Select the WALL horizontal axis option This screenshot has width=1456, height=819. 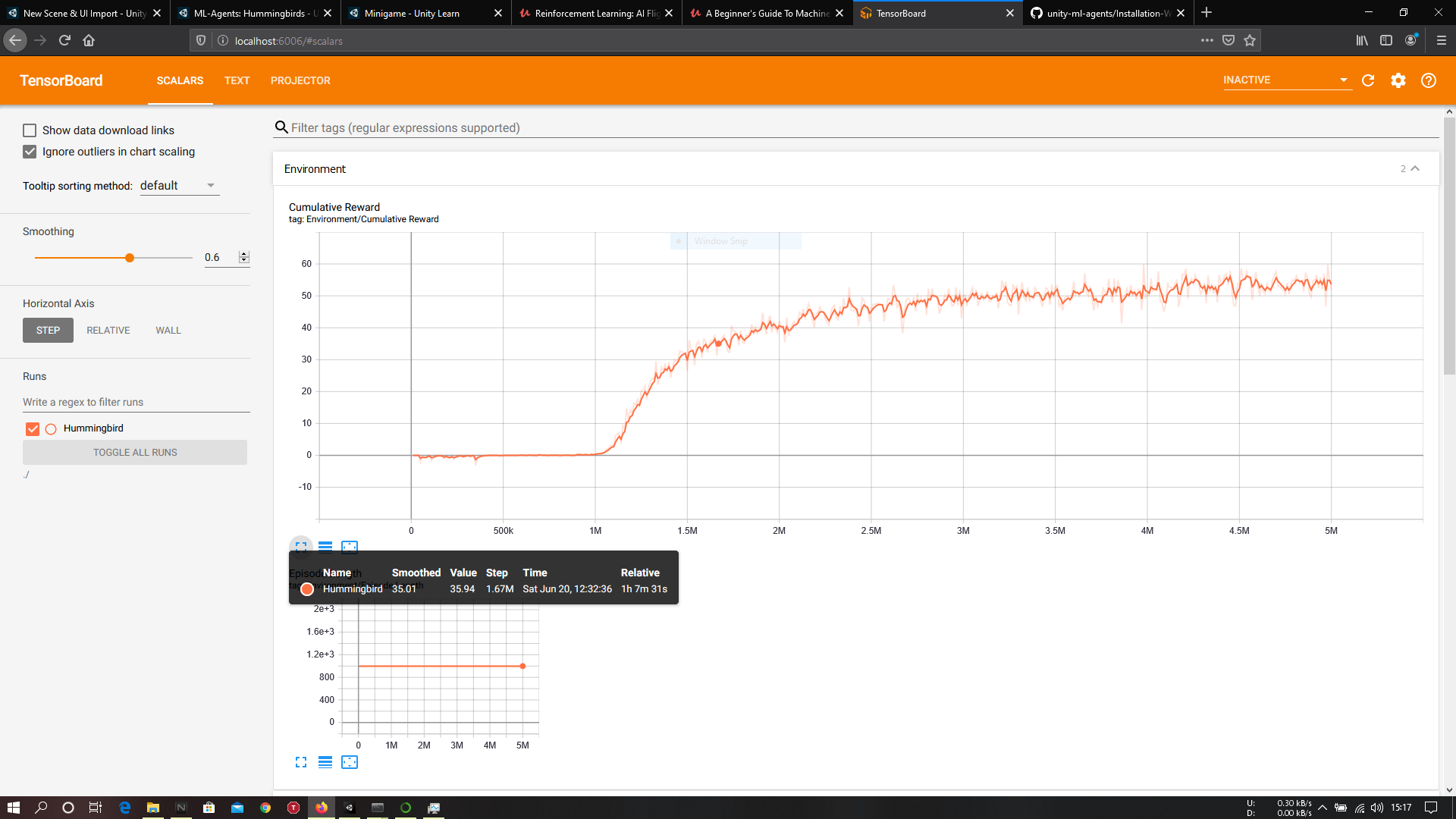168,331
